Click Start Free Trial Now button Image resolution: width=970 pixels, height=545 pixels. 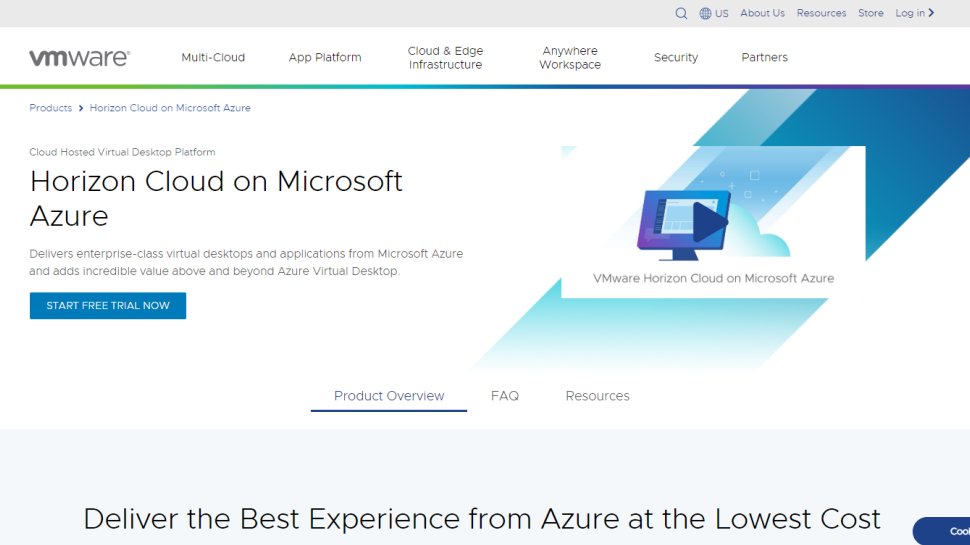pyautogui.click(x=108, y=306)
